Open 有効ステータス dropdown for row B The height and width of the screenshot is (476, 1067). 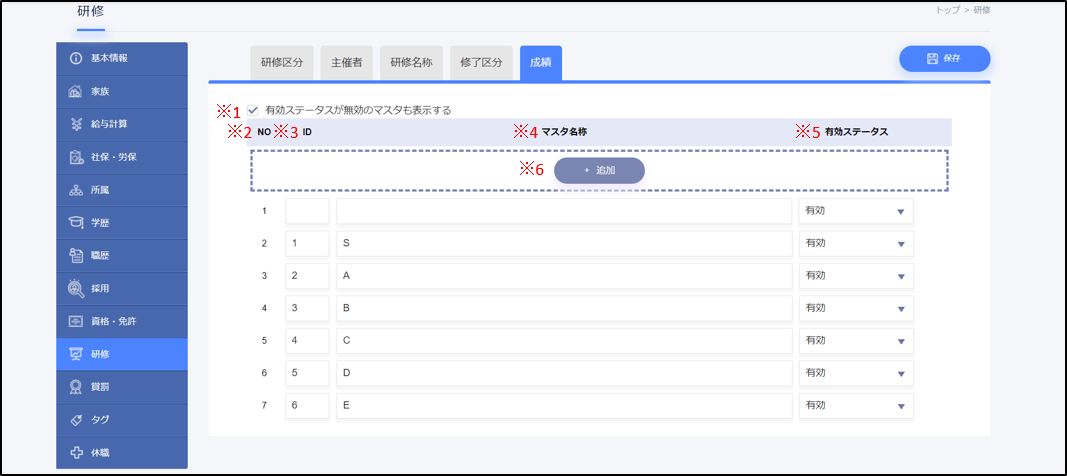tap(856, 309)
